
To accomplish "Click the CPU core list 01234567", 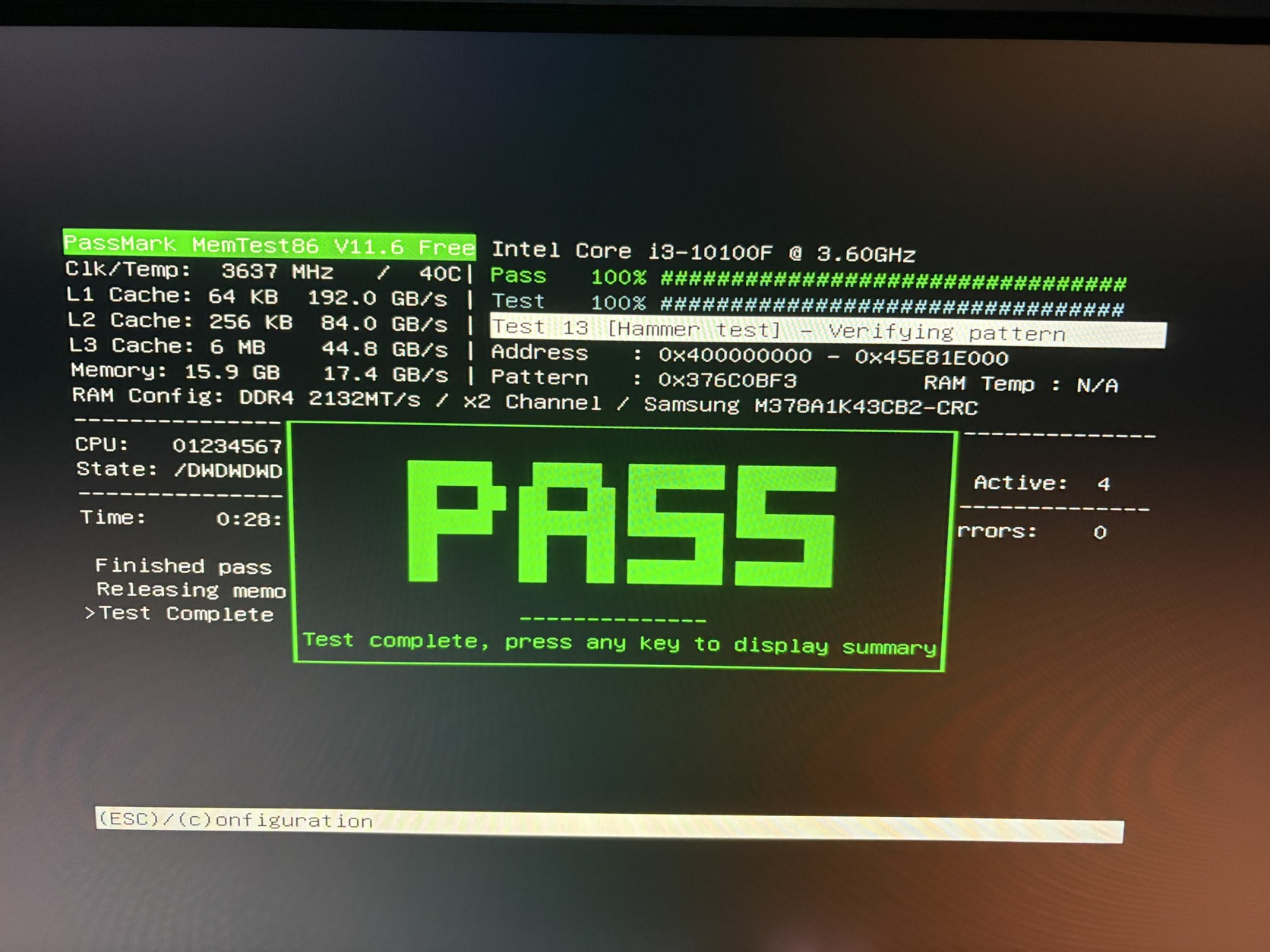I will [x=227, y=446].
